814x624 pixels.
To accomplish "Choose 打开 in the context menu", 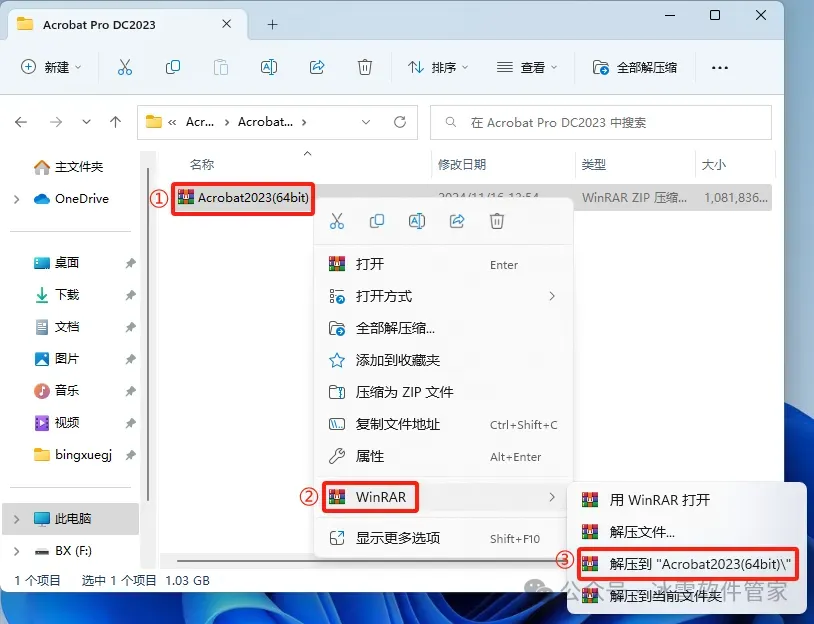I will coord(443,264).
